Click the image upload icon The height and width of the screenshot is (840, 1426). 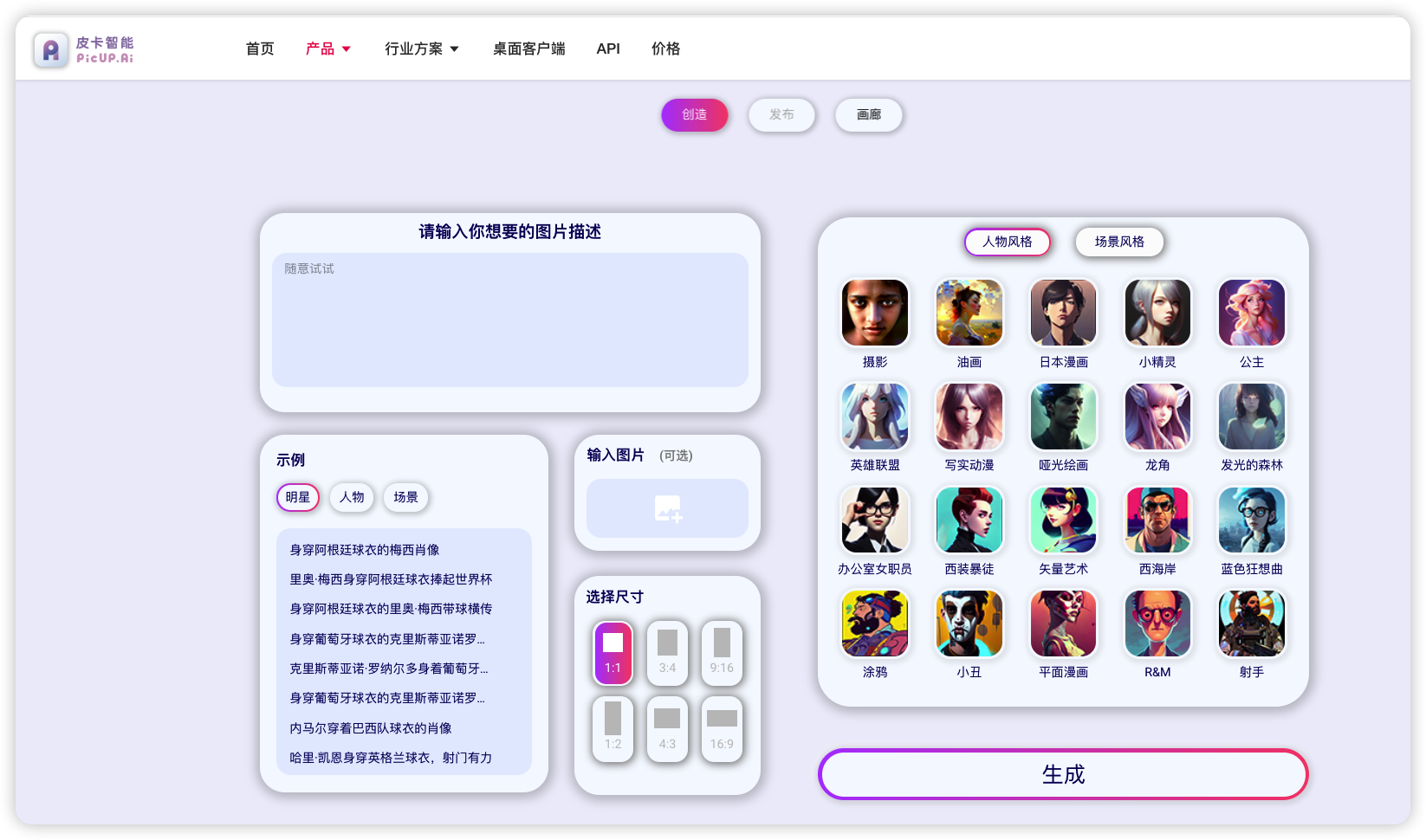(667, 508)
